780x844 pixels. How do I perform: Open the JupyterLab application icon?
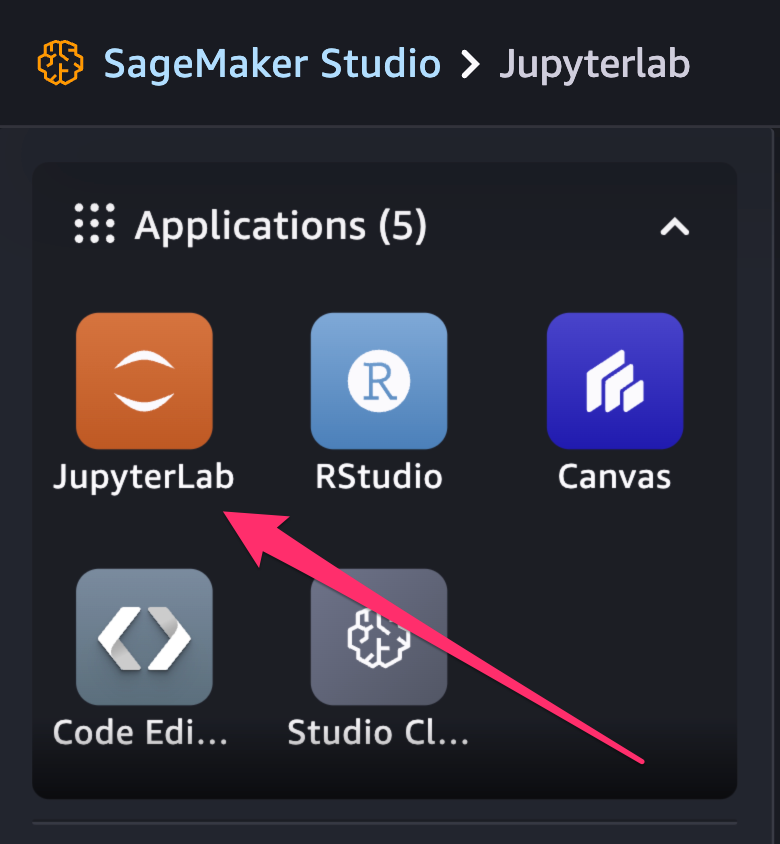pyautogui.click(x=144, y=381)
